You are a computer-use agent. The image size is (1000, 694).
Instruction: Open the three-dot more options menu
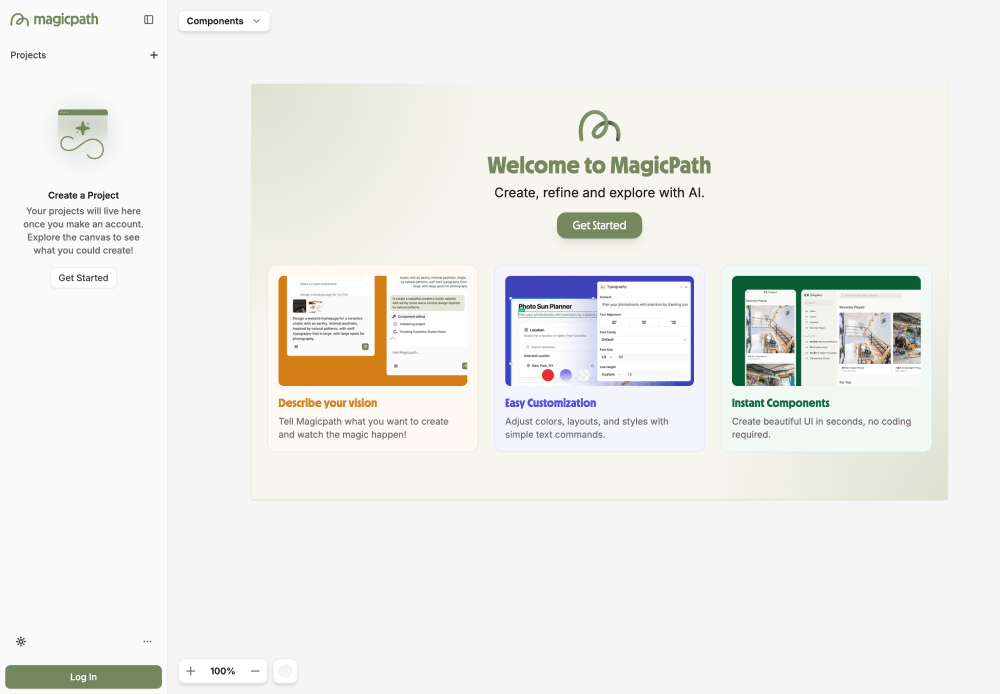147,642
